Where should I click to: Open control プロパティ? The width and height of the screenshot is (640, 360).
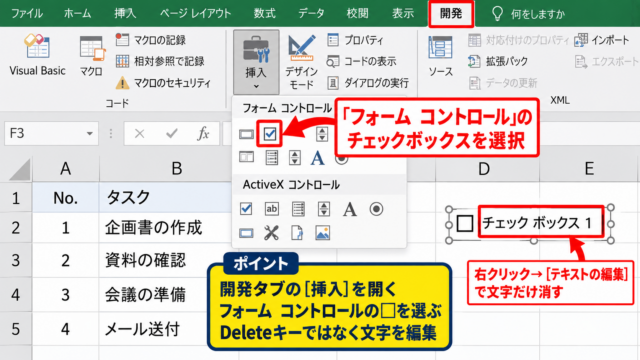[355, 40]
